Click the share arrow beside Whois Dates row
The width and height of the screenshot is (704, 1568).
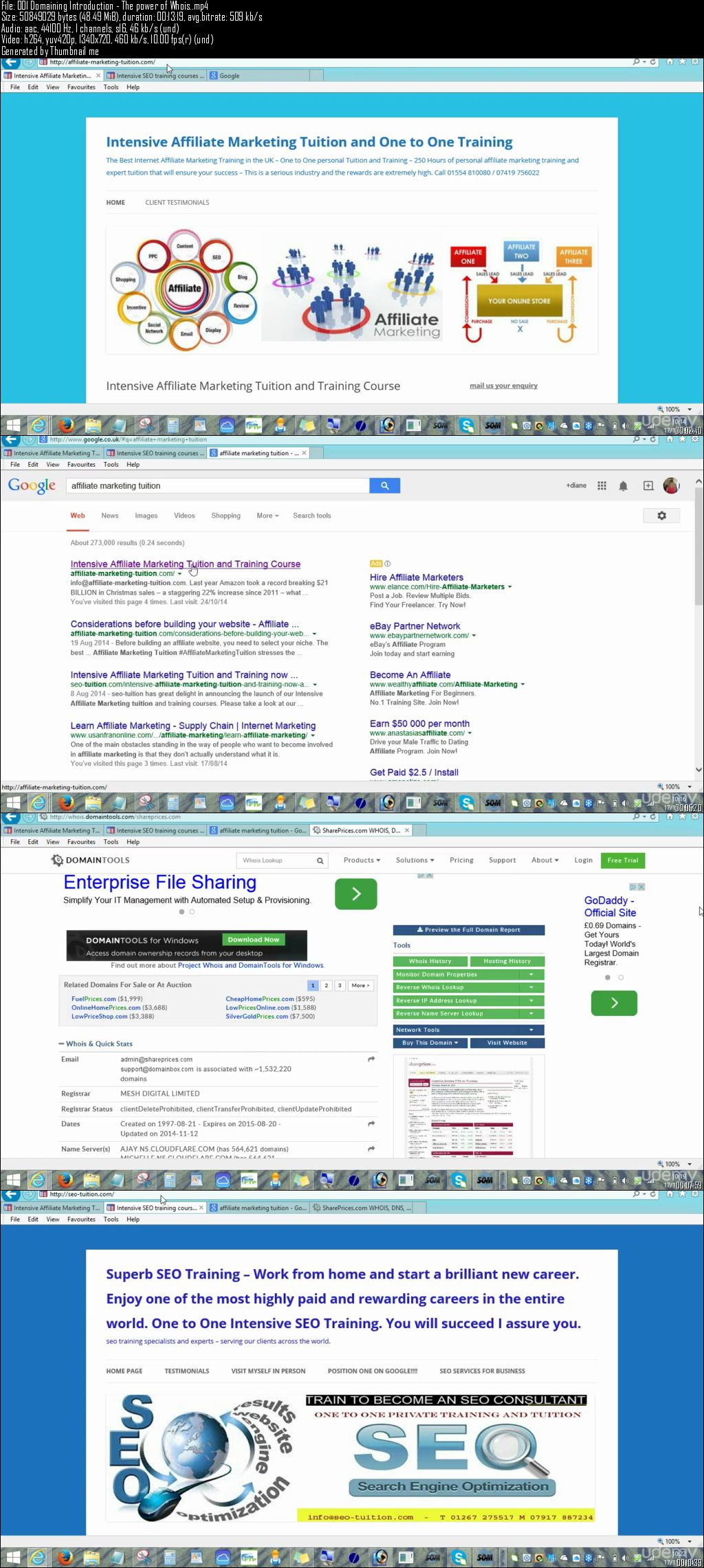tap(371, 1124)
